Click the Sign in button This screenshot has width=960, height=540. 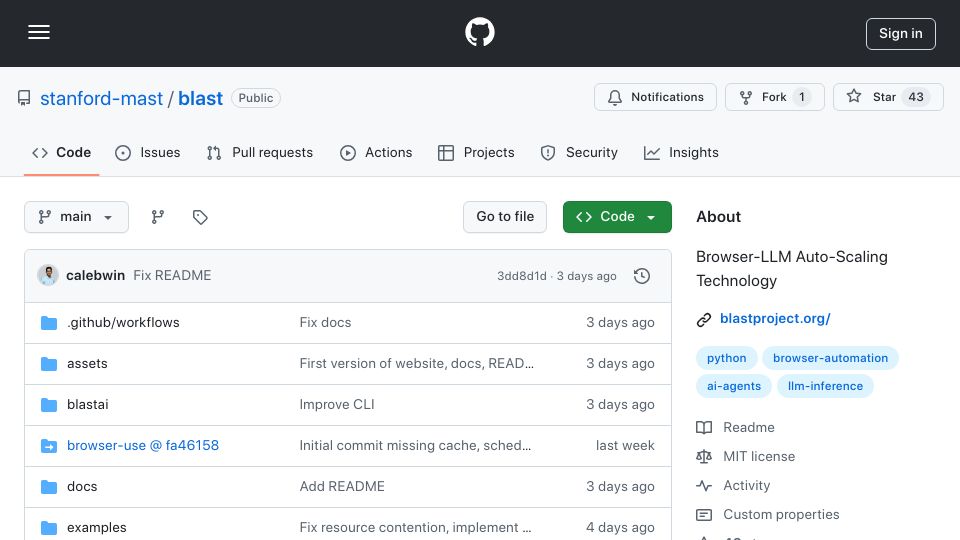tap(900, 34)
